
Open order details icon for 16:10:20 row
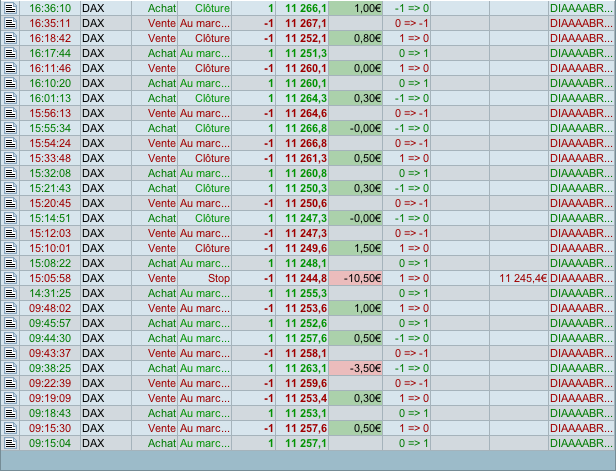(11, 83)
